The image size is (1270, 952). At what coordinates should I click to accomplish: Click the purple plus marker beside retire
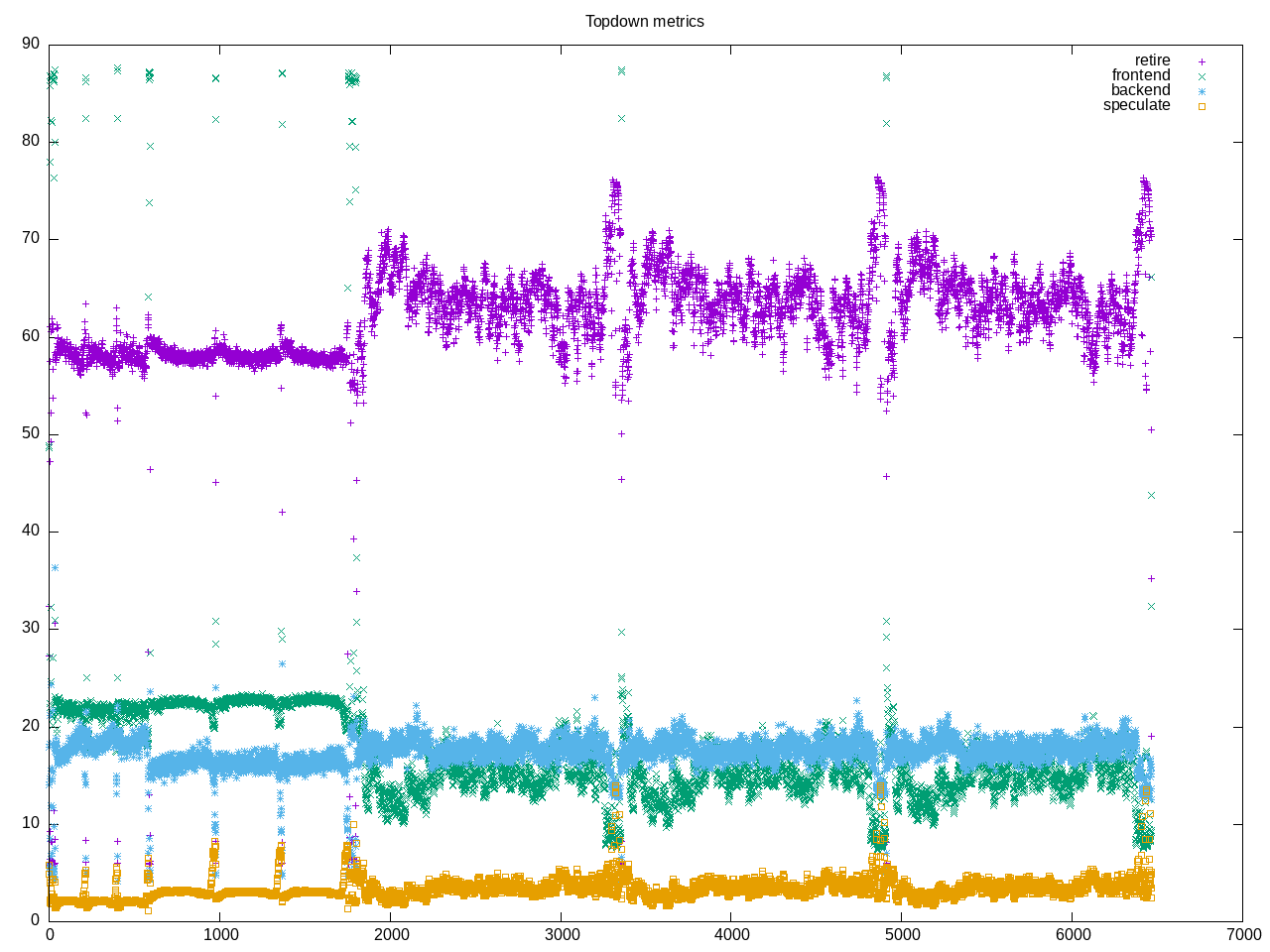1202,61
